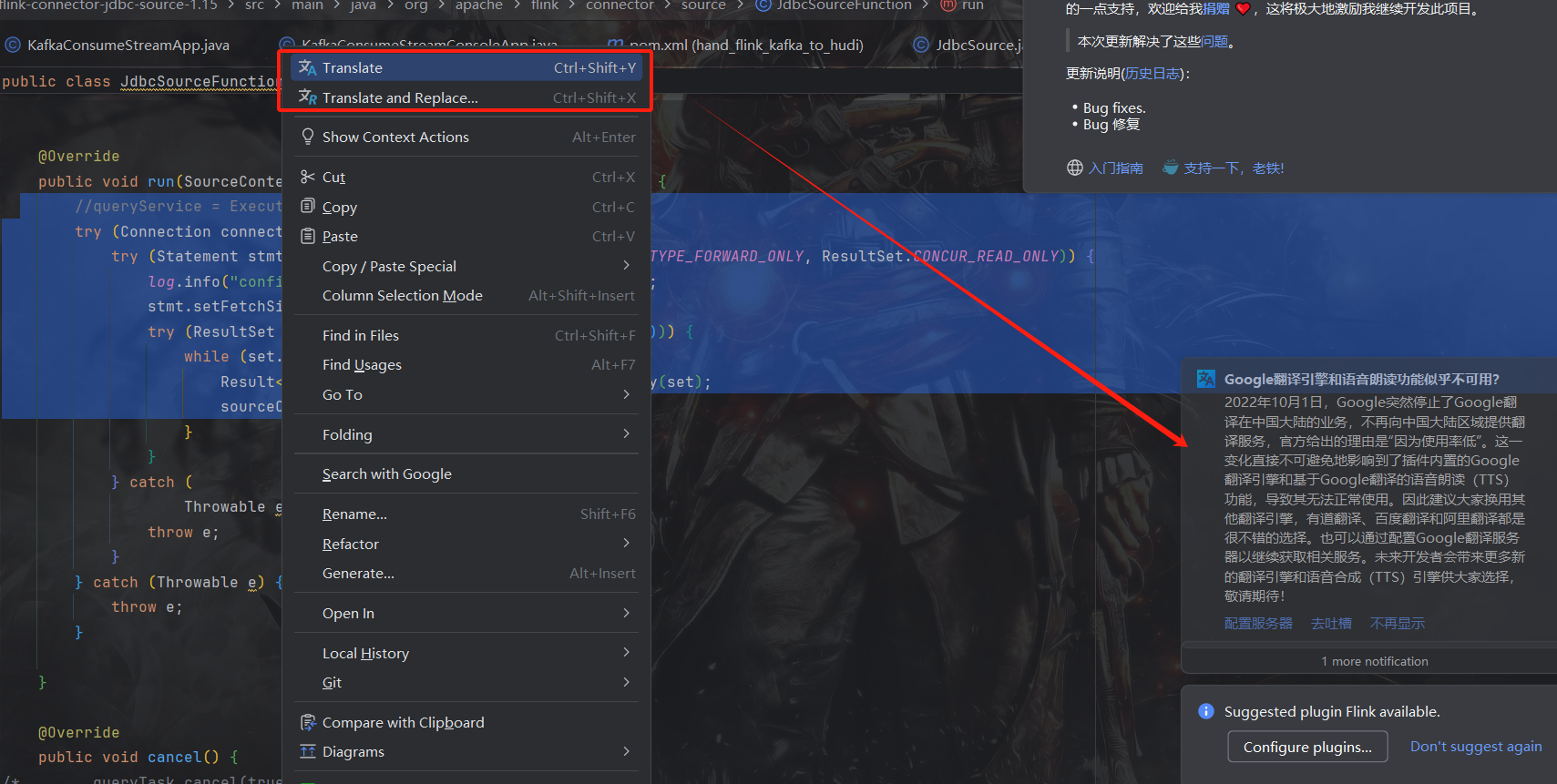This screenshot has width=1557, height=784.
Task: Click the red heart donate icon
Action: click(x=1243, y=9)
